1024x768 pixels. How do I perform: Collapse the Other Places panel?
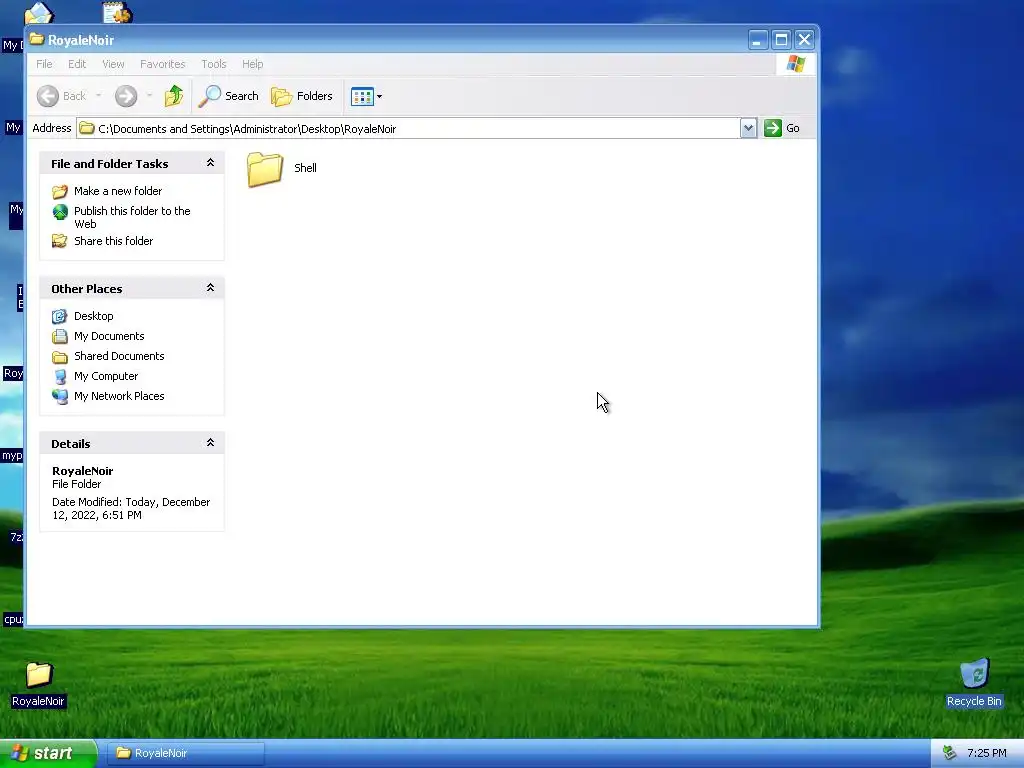click(x=210, y=288)
